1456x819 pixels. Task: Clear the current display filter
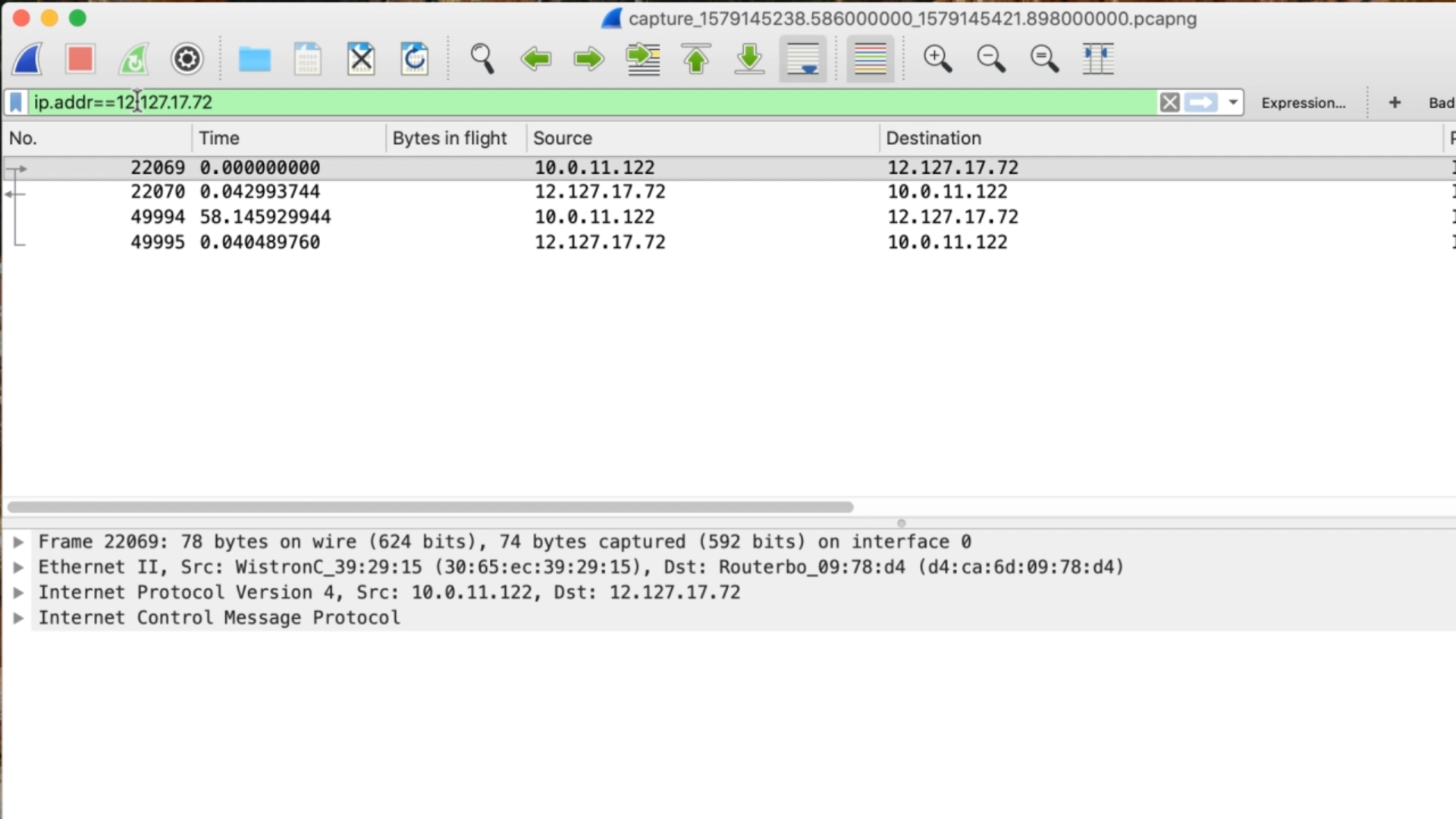[1169, 102]
